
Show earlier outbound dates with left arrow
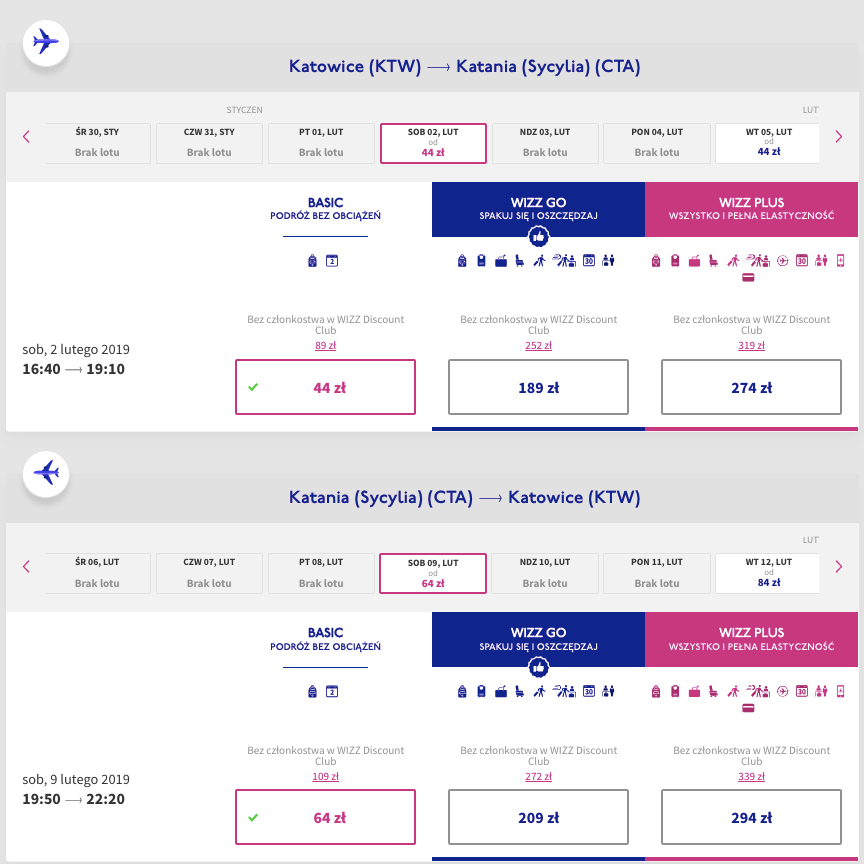pyautogui.click(x=26, y=137)
